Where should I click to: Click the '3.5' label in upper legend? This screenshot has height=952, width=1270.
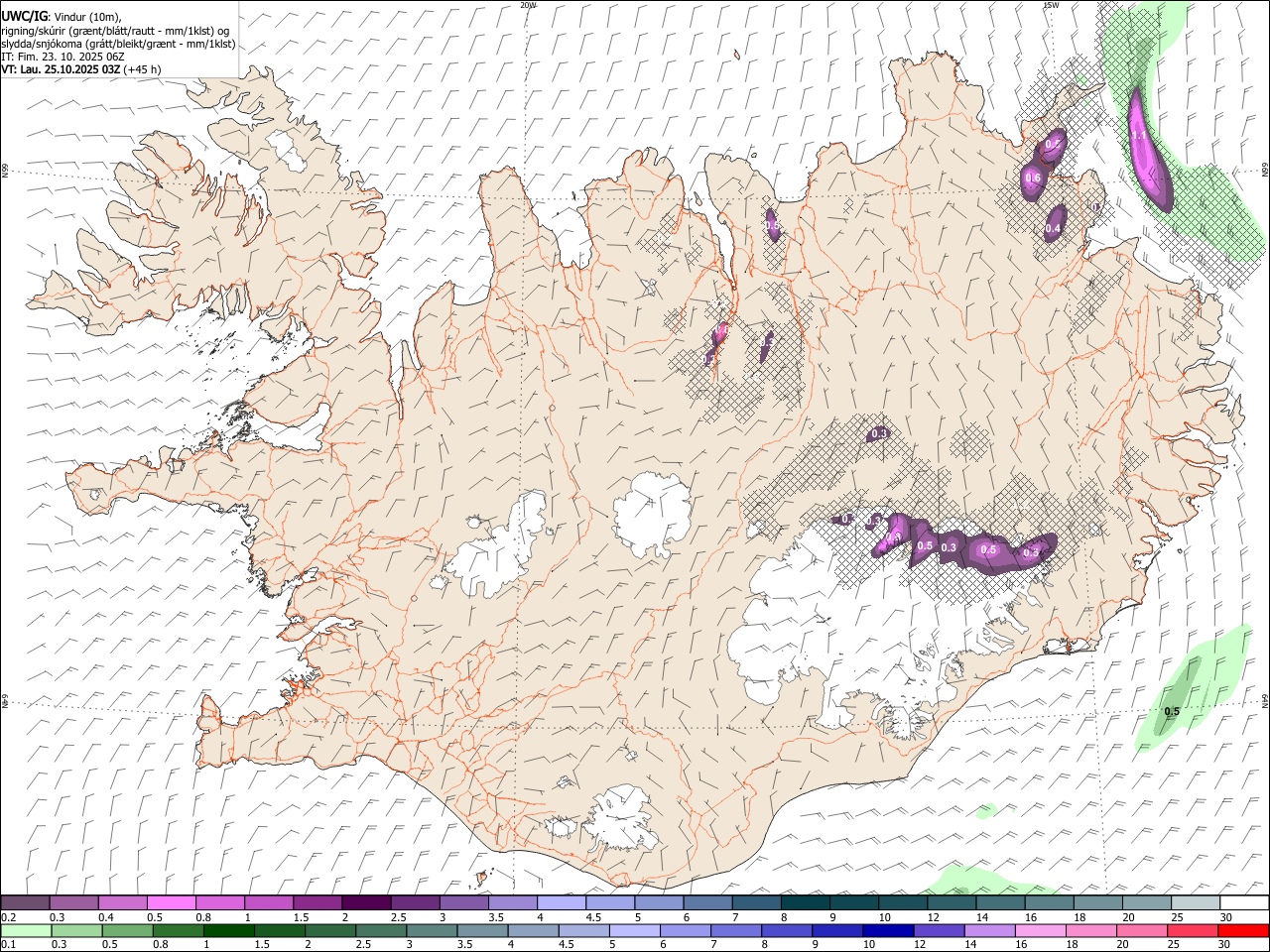click(496, 917)
